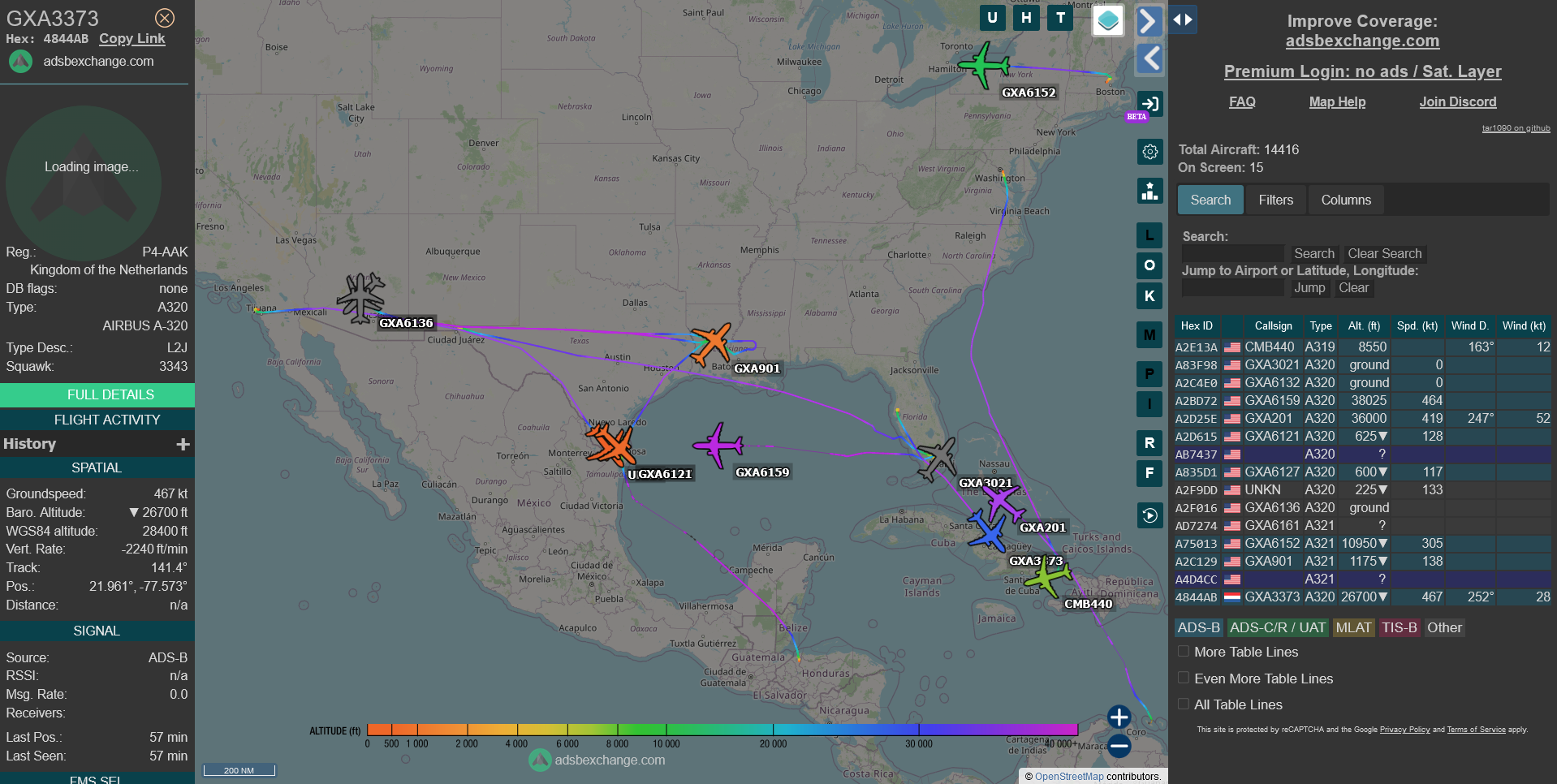Open the replay history icon
1557x784 pixels.
coord(1149,515)
